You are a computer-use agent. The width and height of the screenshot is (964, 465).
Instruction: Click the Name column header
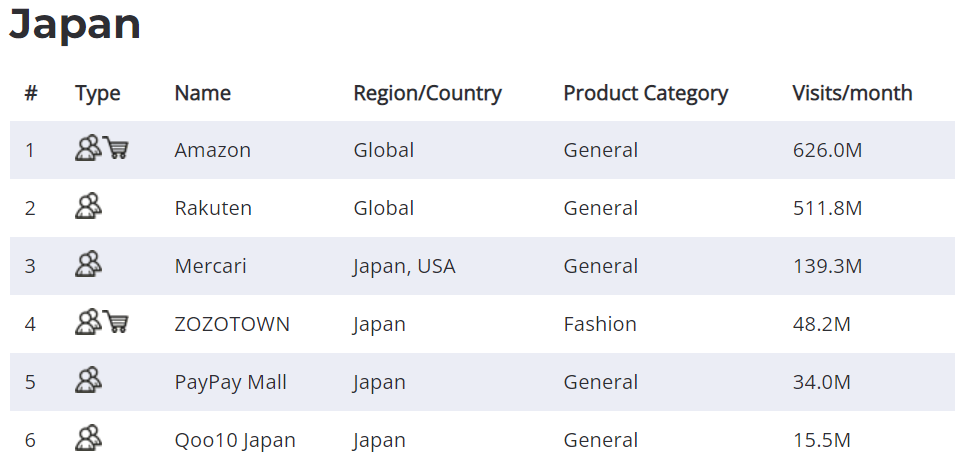pos(203,93)
